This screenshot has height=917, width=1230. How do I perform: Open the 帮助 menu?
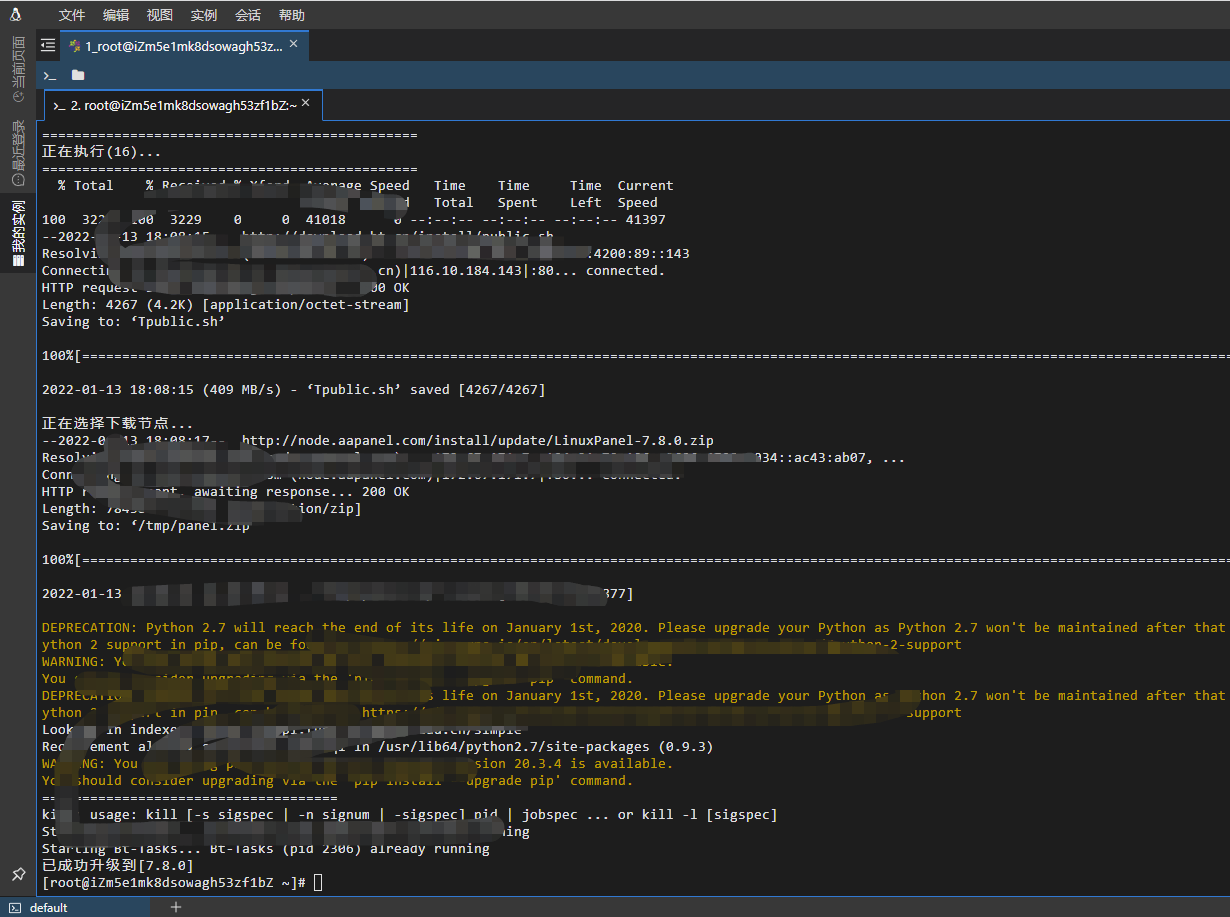pos(292,15)
